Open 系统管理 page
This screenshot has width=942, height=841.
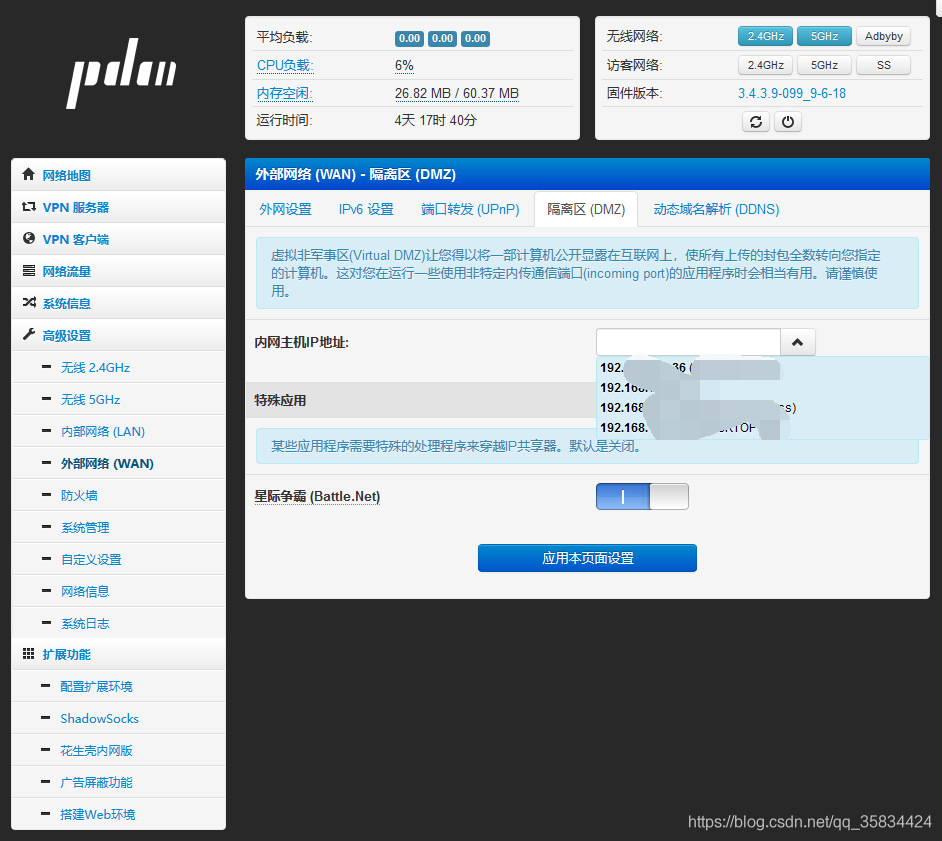(x=118, y=527)
